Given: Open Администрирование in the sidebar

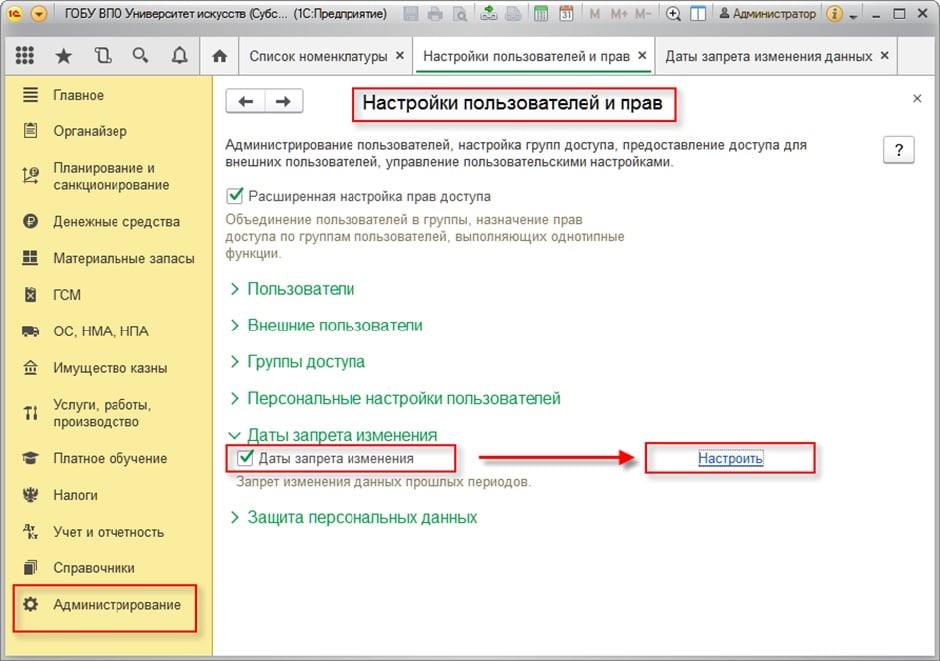Looking at the screenshot, I should coord(116,605).
